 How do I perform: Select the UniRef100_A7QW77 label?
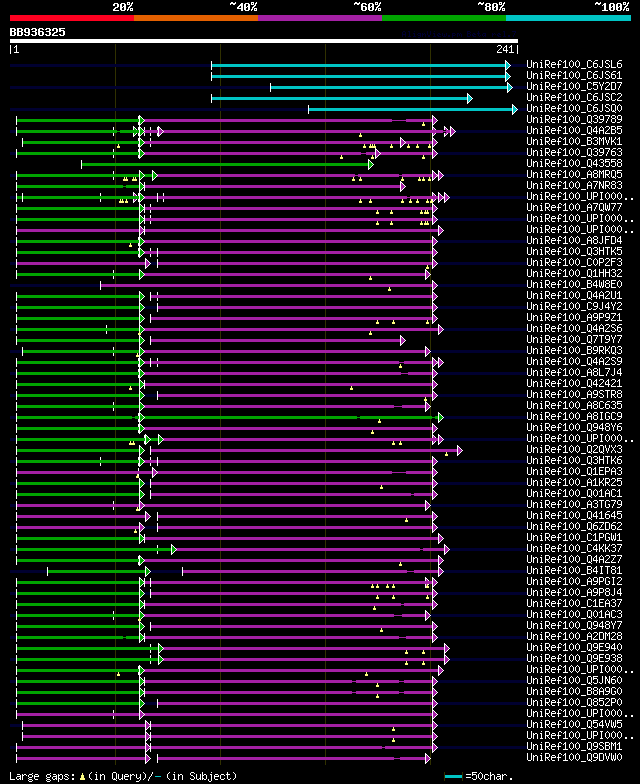click(574, 208)
